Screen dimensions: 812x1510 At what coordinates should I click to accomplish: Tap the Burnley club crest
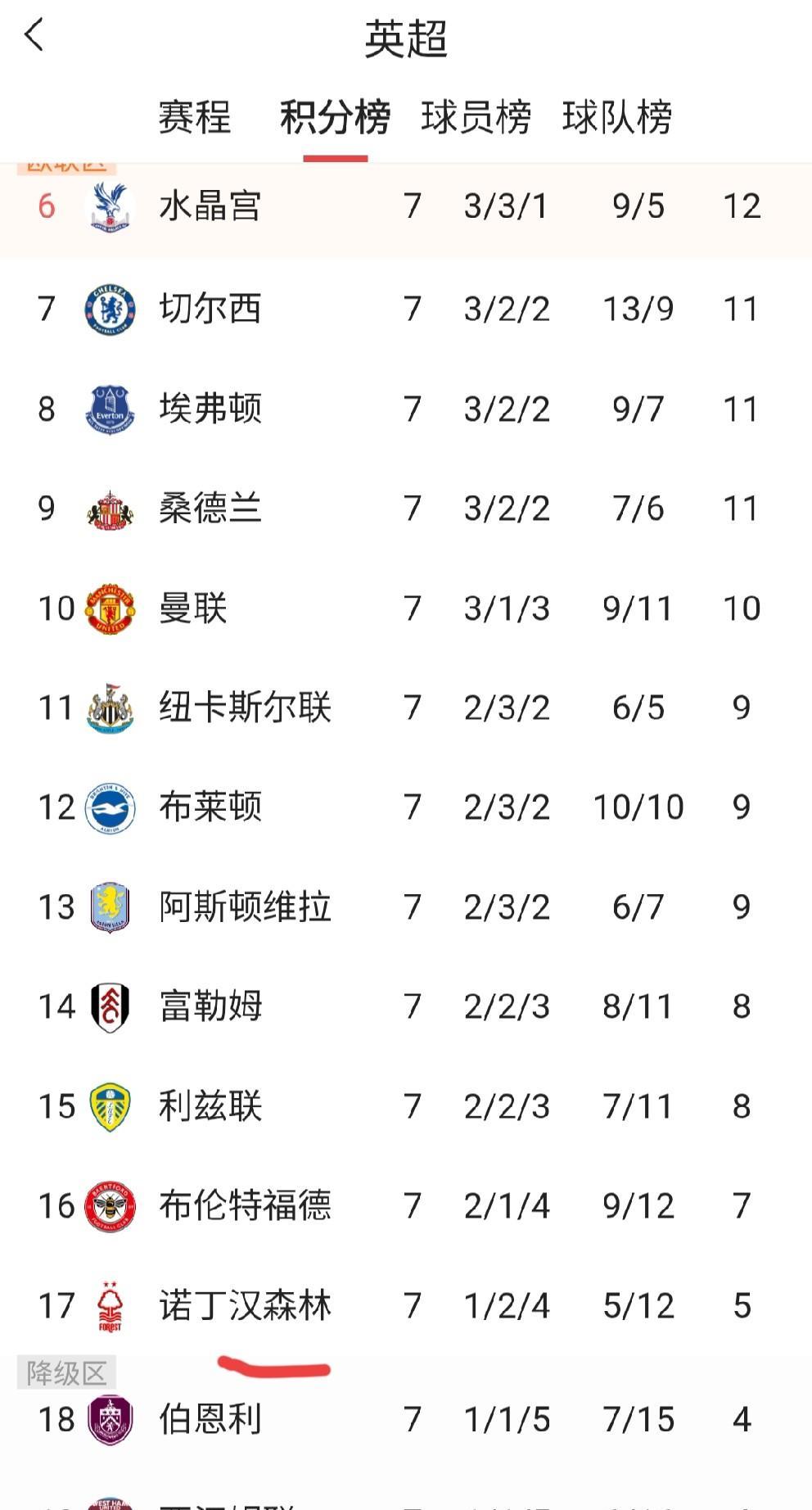click(110, 1420)
